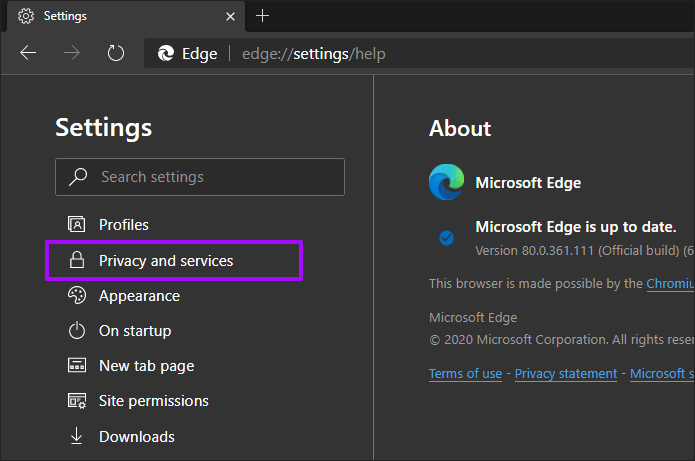
Task: Click the Microsoft Edge logo in About
Action: 446,182
